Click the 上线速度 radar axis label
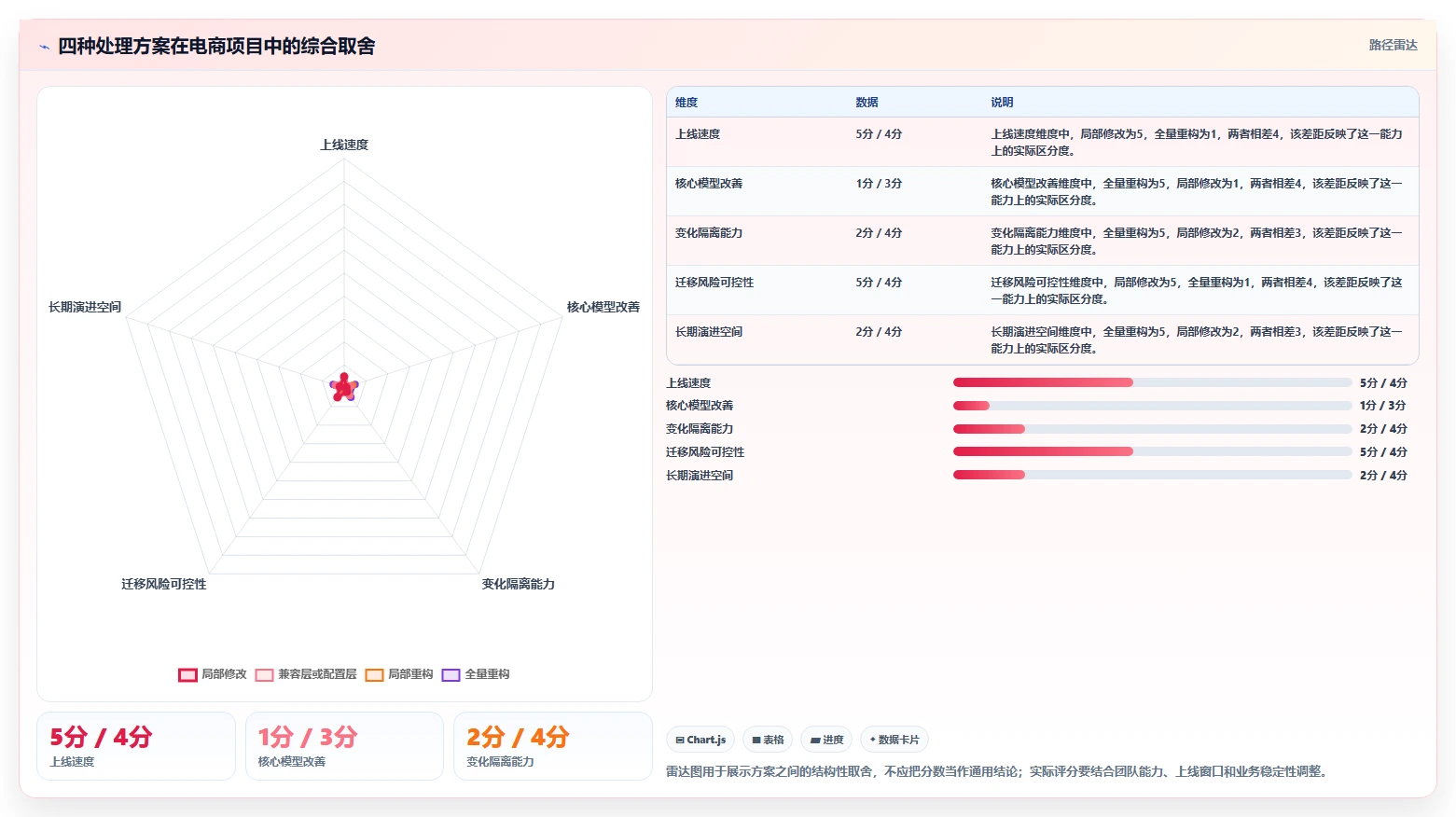The image size is (1456, 817). tap(344, 145)
